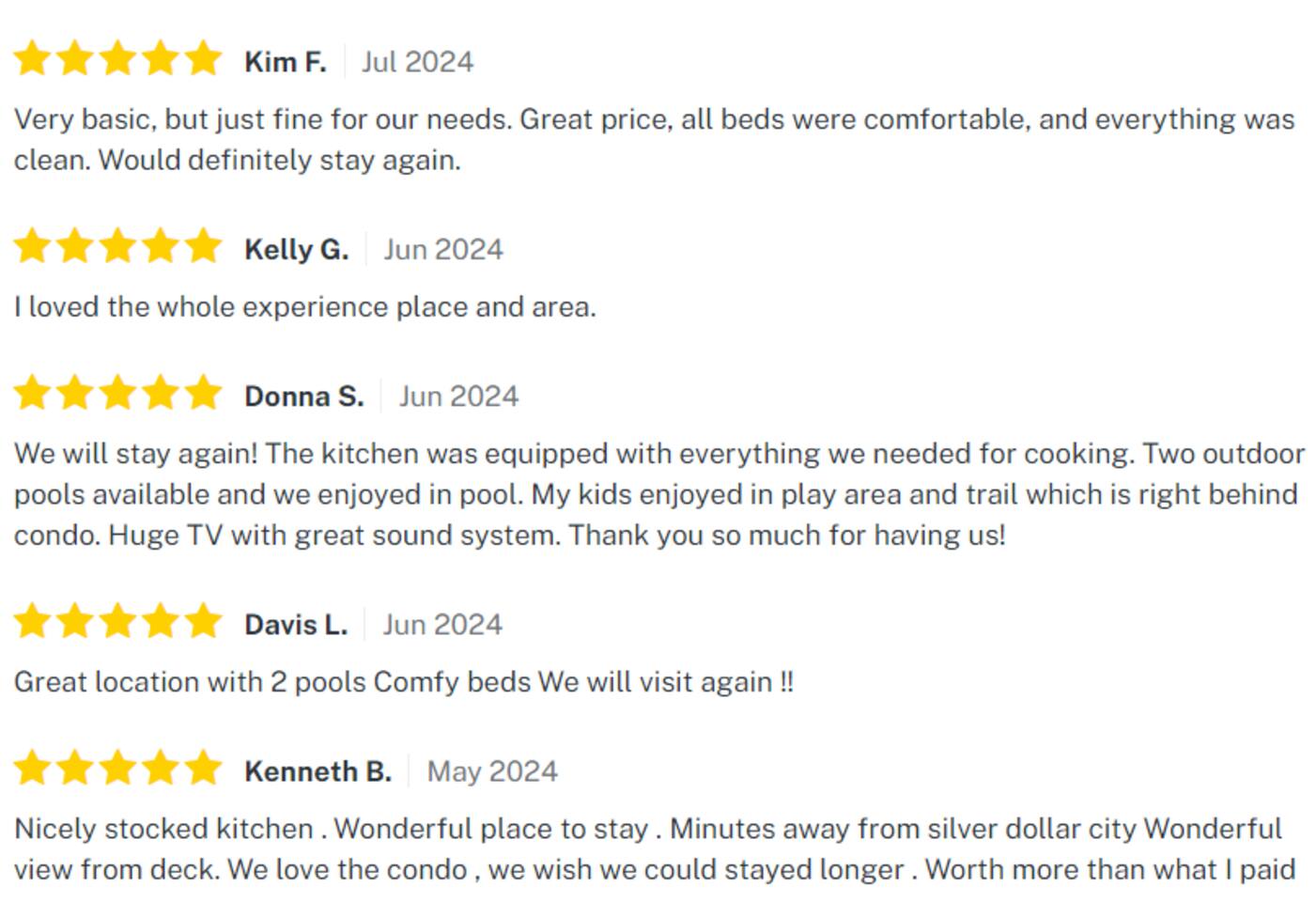Screen dimensions: 1316x902
Task: Click the last star in Donna S.'s rating
Action: [x=203, y=394]
